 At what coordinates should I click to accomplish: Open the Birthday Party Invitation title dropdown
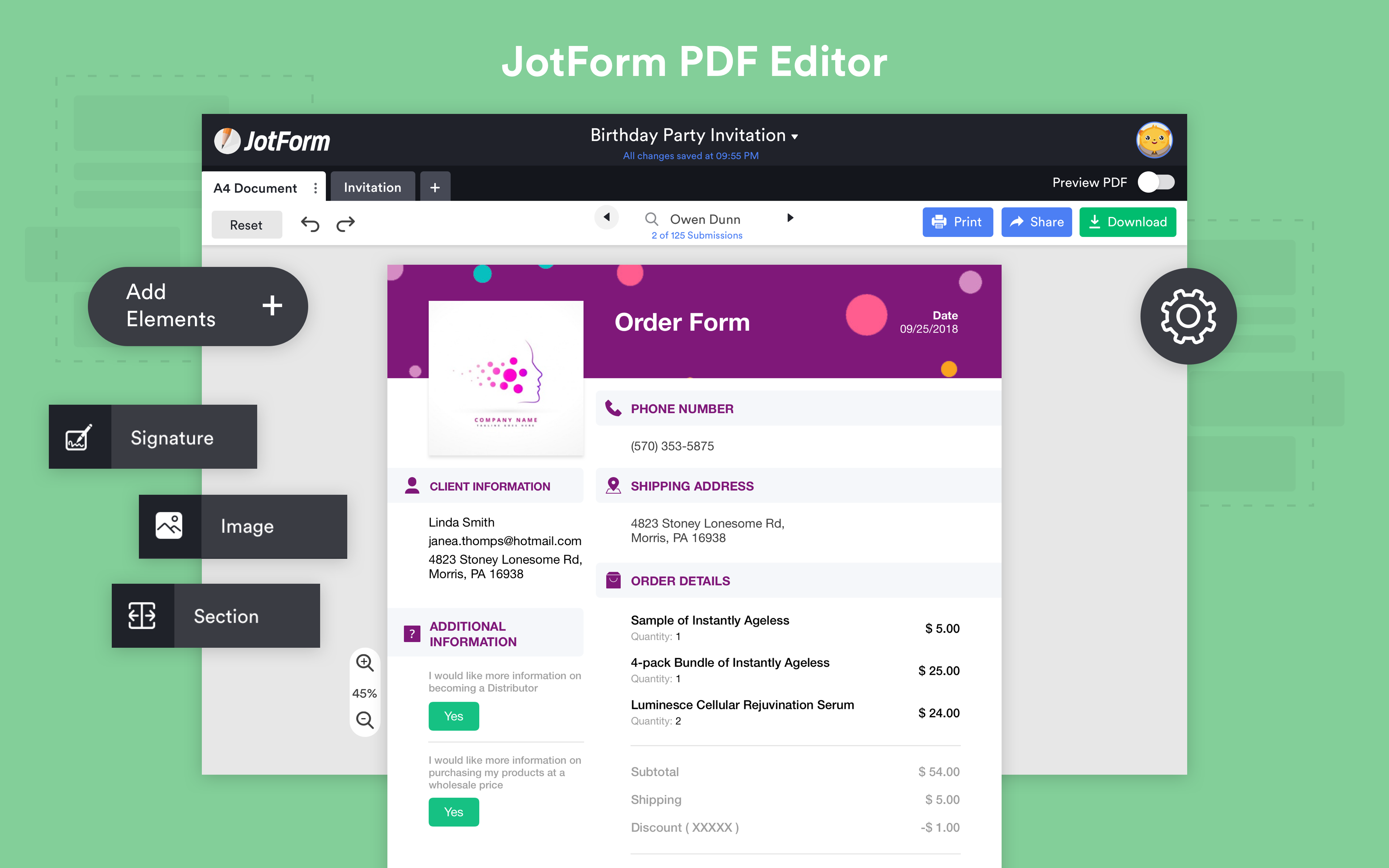point(795,137)
